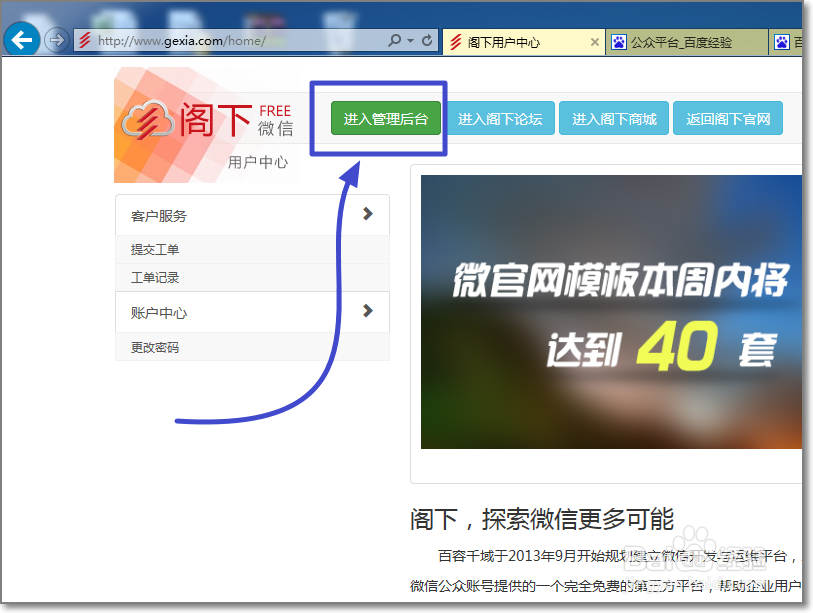Expand the 账户中心 chevron arrow
This screenshot has height=613, width=813.
point(368,311)
